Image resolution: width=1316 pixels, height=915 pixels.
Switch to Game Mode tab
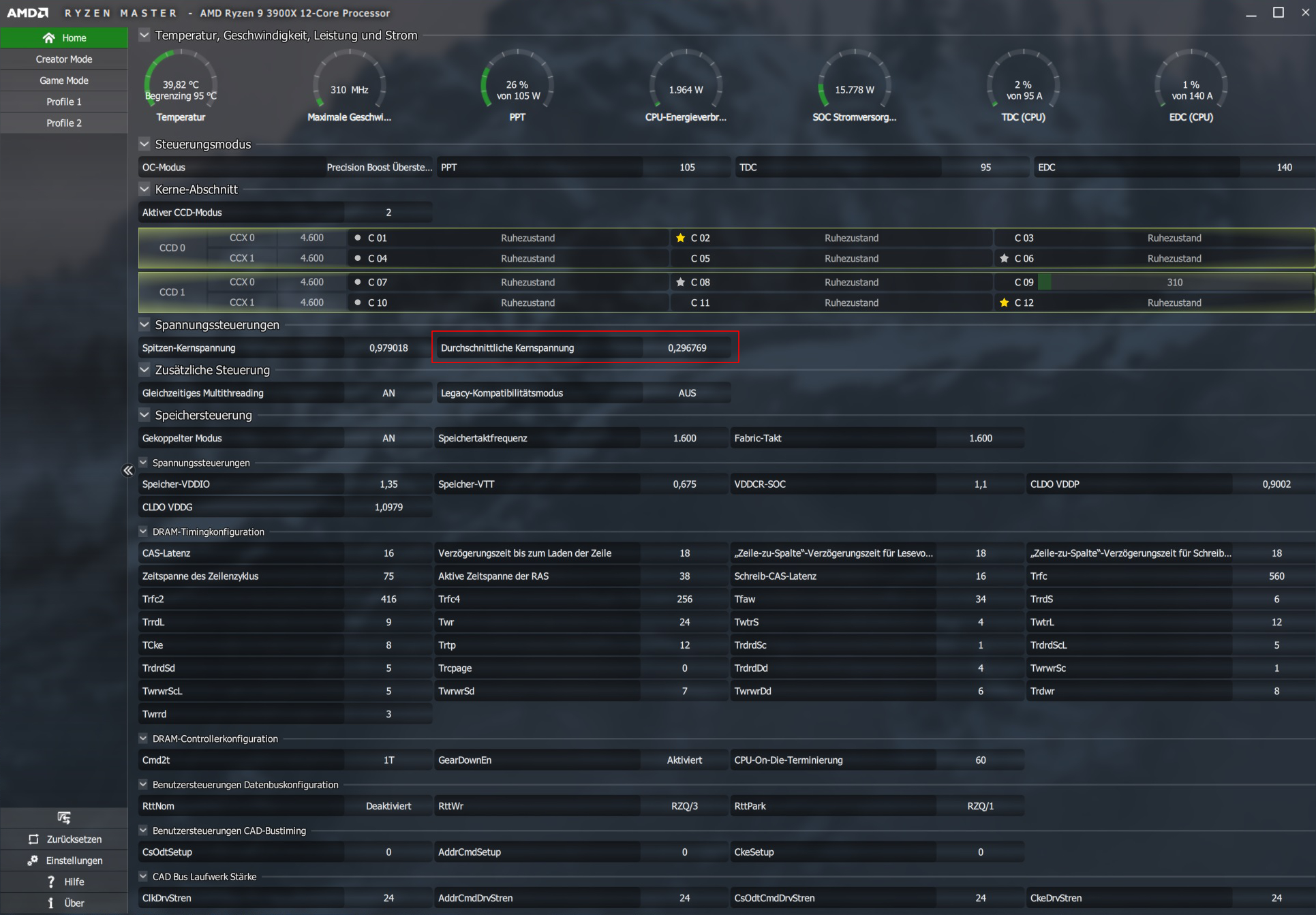[x=64, y=80]
